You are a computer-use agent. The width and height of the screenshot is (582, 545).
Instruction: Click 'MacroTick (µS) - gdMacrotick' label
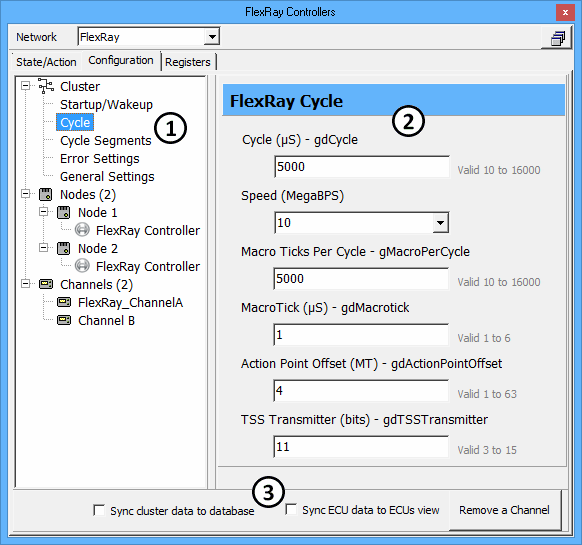coord(325,308)
